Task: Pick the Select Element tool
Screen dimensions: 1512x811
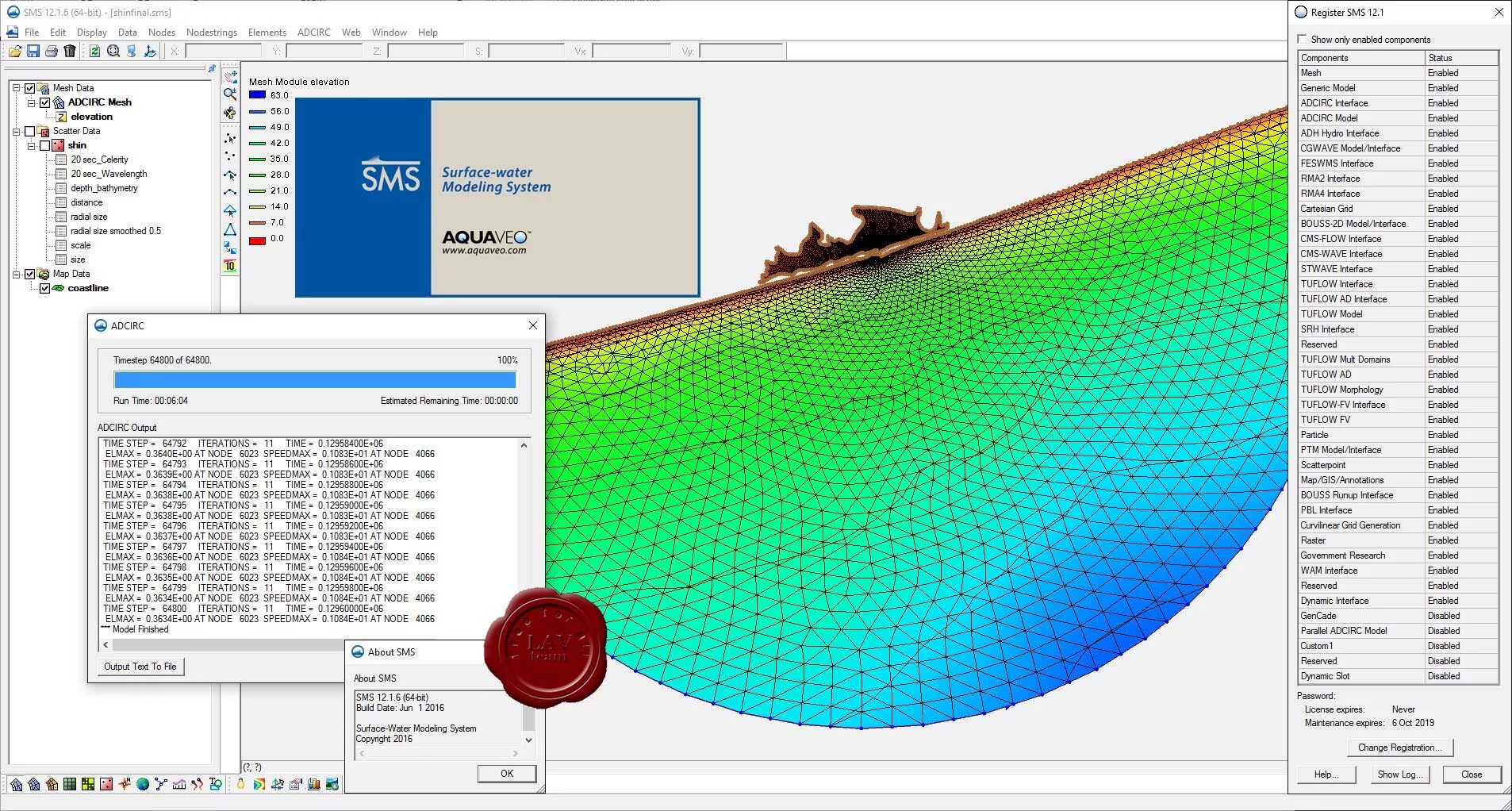Action: tap(230, 211)
